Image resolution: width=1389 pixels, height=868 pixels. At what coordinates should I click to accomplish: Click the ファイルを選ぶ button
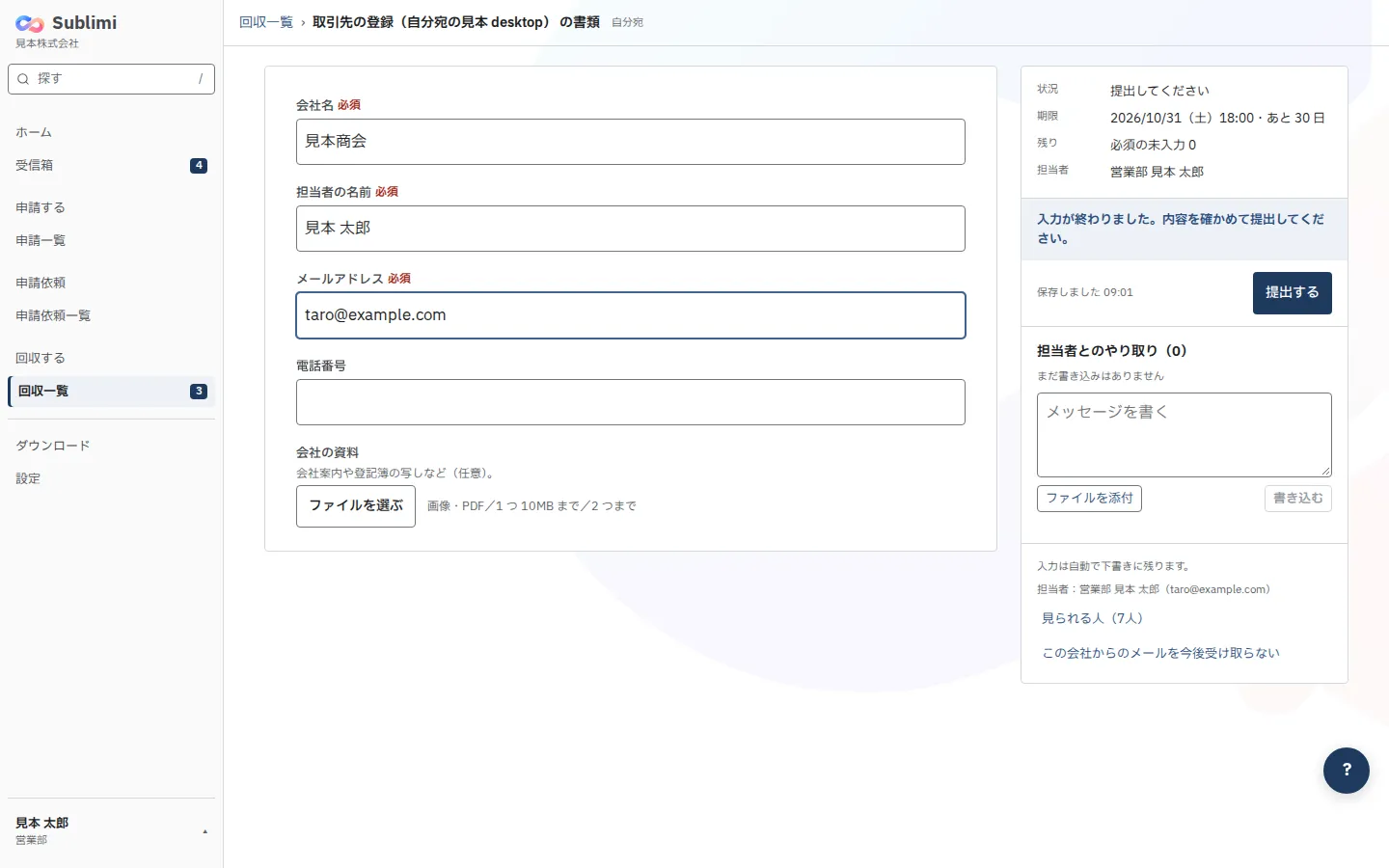pyautogui.click(x=356, y=506)
